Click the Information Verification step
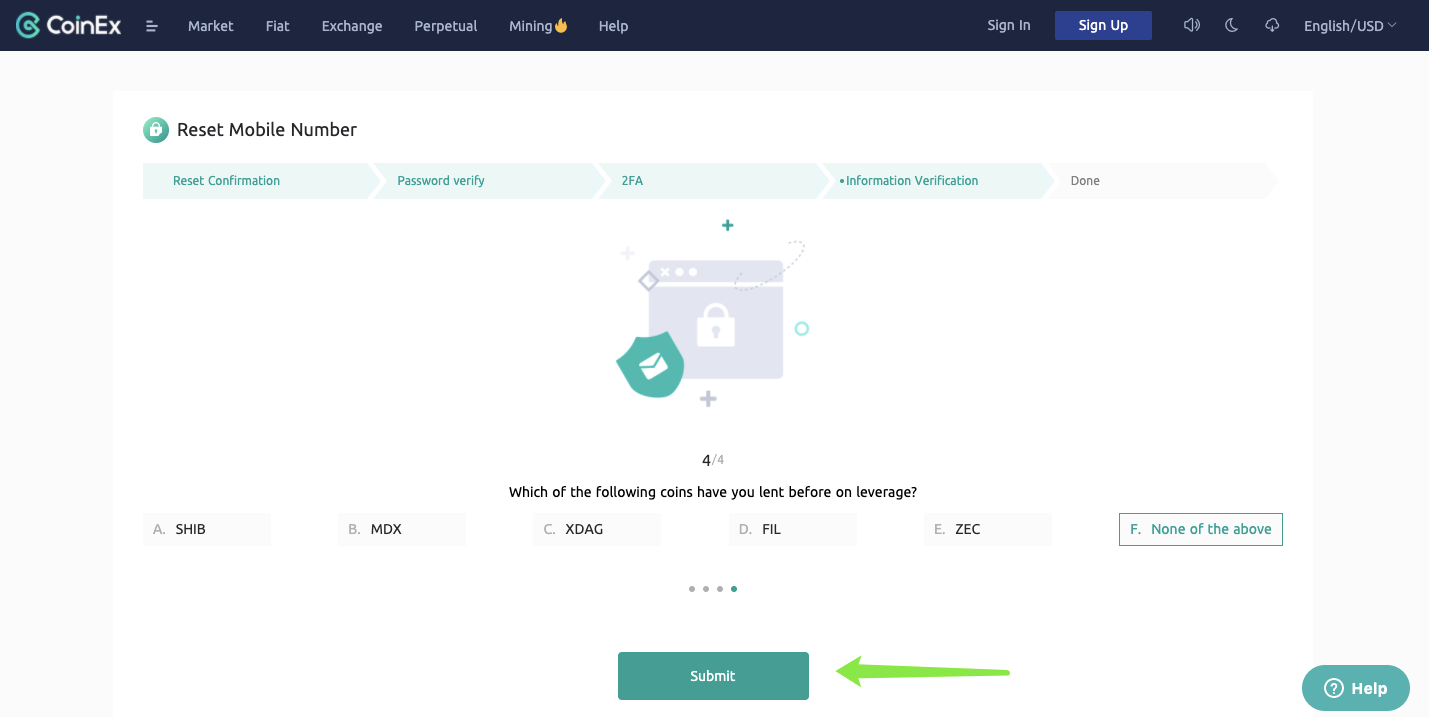 (911, 180)
